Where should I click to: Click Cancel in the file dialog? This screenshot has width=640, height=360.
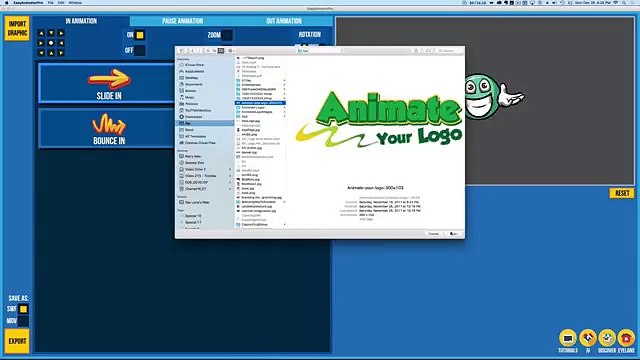(433, 234)
